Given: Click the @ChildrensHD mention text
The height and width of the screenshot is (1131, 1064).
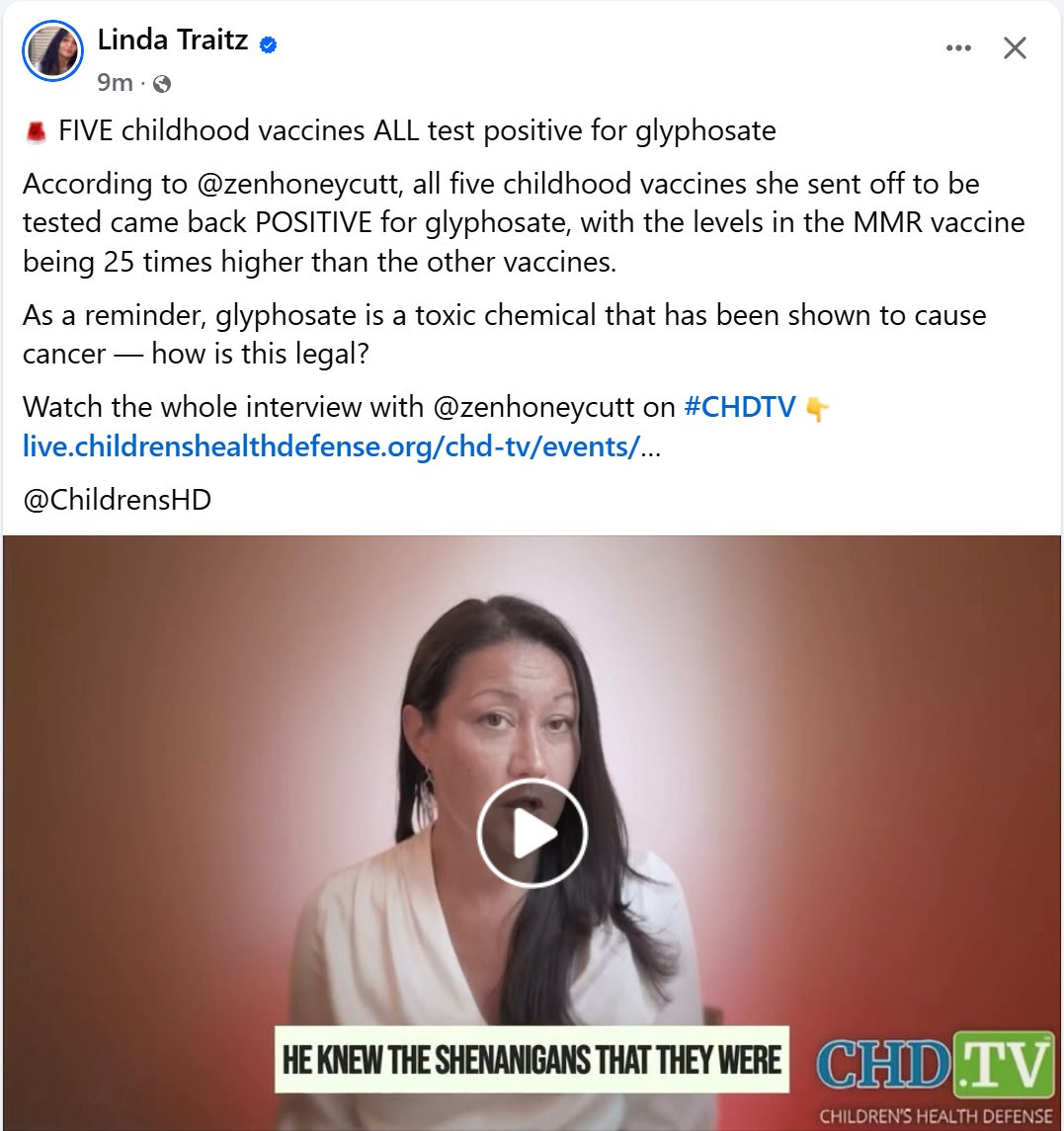Looking at the screenshot, I should click(x=117, y=500).
